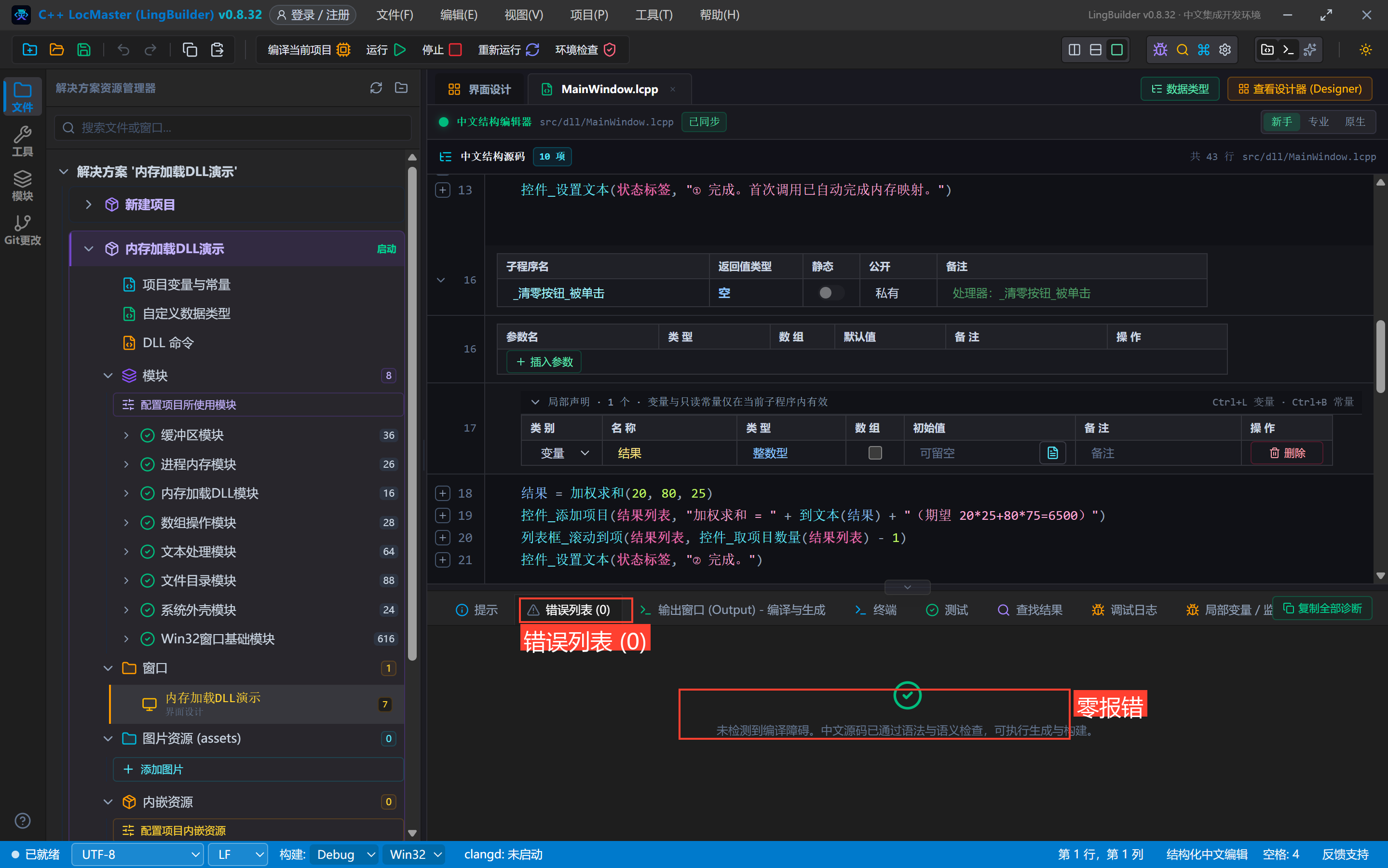Viewport: 1388px width, 868px height.
Task: Click the 删除 button for variable 结果
Action: pos(1287,453)
